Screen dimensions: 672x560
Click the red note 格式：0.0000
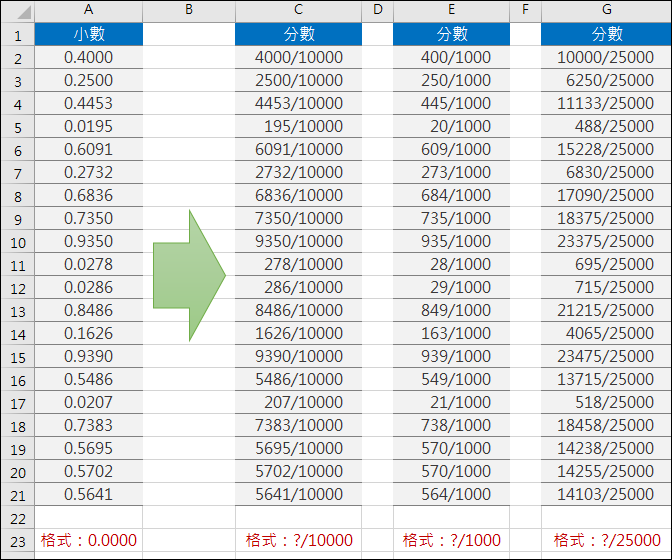tap(89, 540)
